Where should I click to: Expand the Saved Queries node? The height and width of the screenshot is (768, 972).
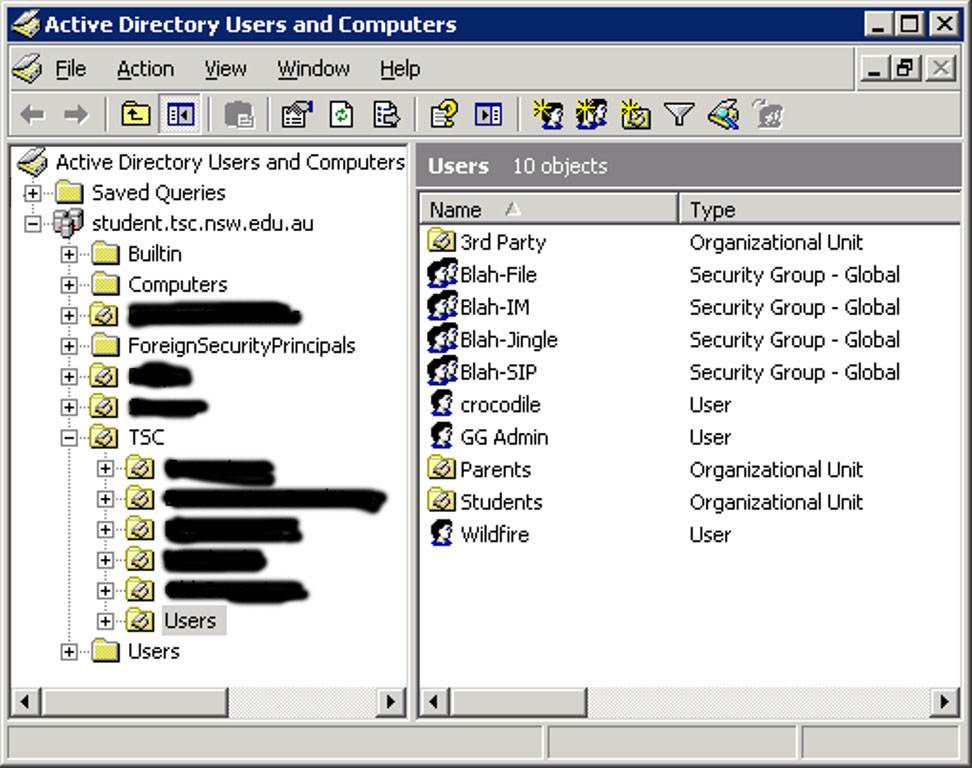(33, 193)
